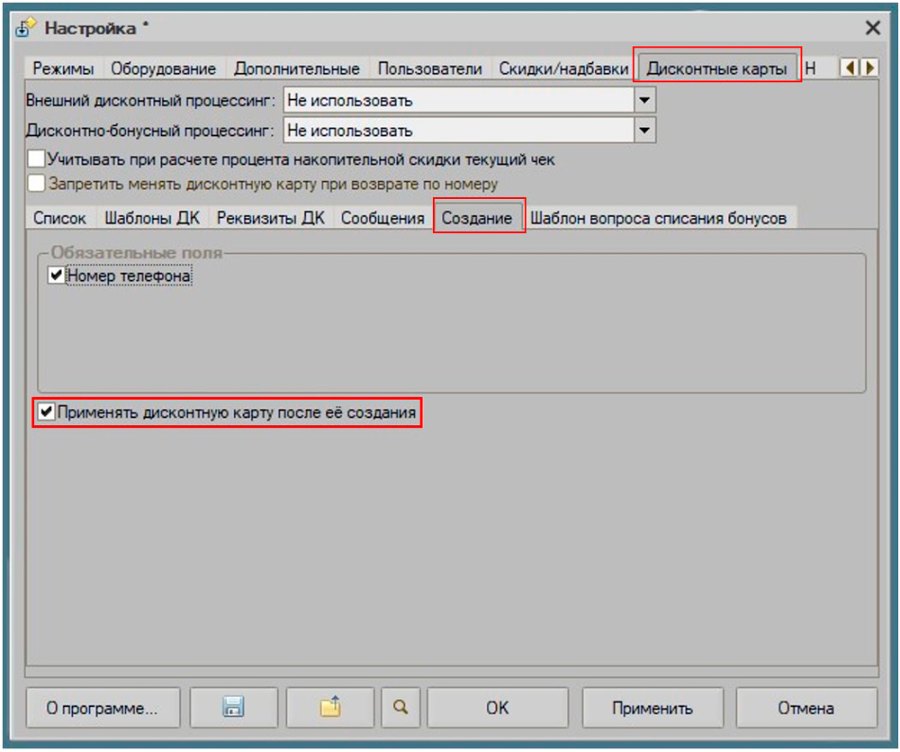Open the Шаблоны ДК sub-tab
This screenshot has width=900, height=752.
point(152,218)
